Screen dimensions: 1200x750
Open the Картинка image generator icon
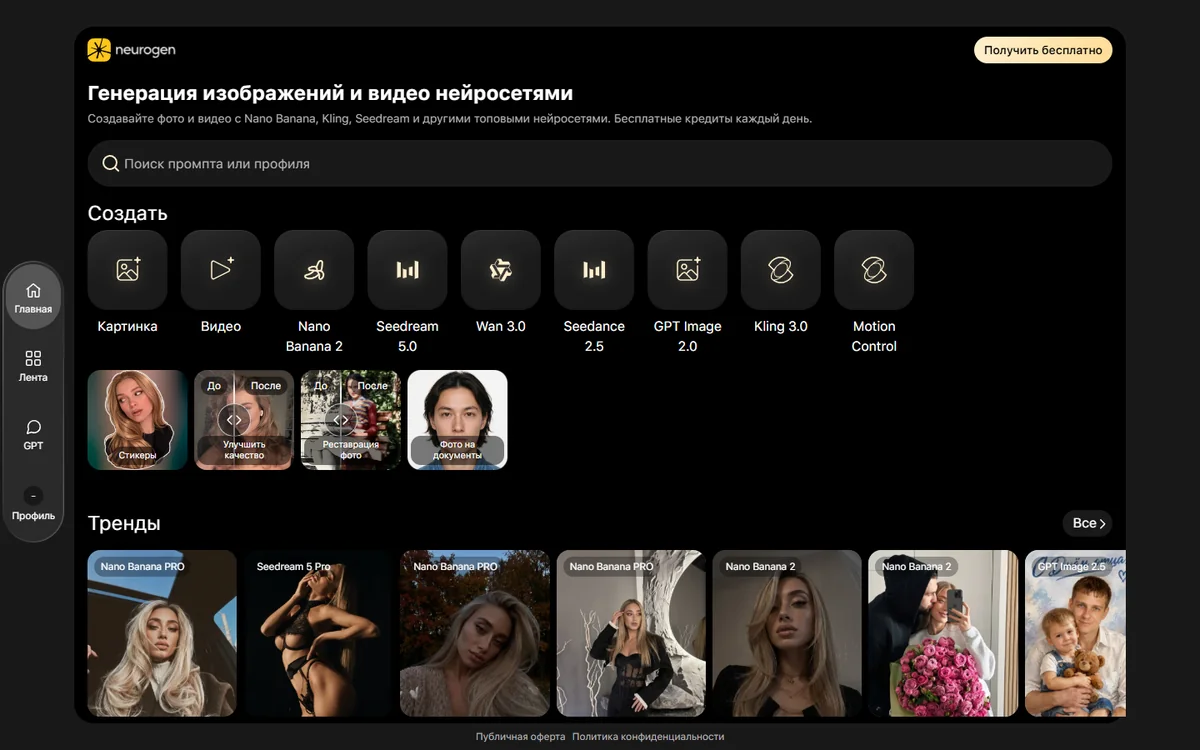(127, 270)
